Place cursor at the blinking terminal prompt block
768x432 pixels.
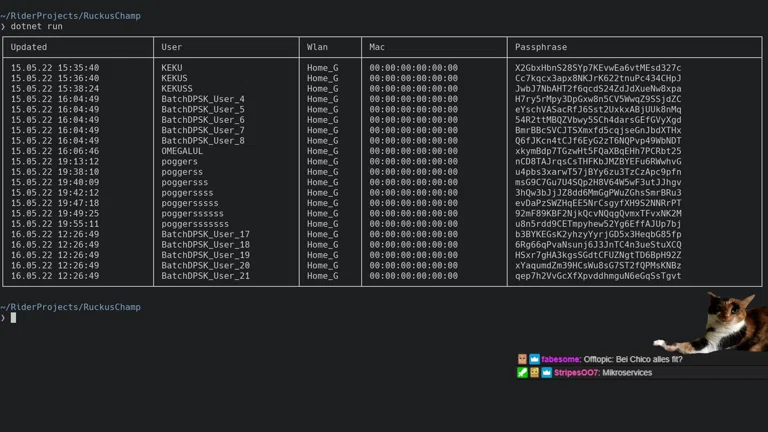pyautogui.click(x=13, y=318)
